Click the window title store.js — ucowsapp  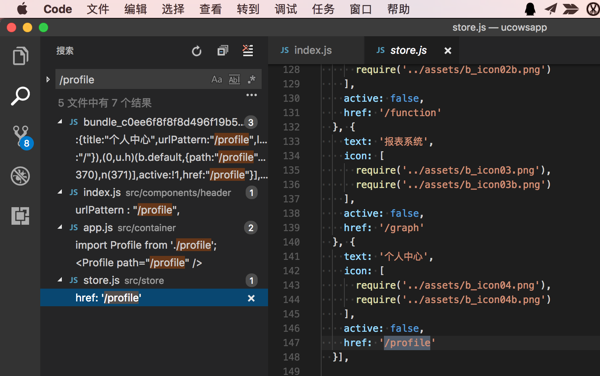click(x=499, y=28)
